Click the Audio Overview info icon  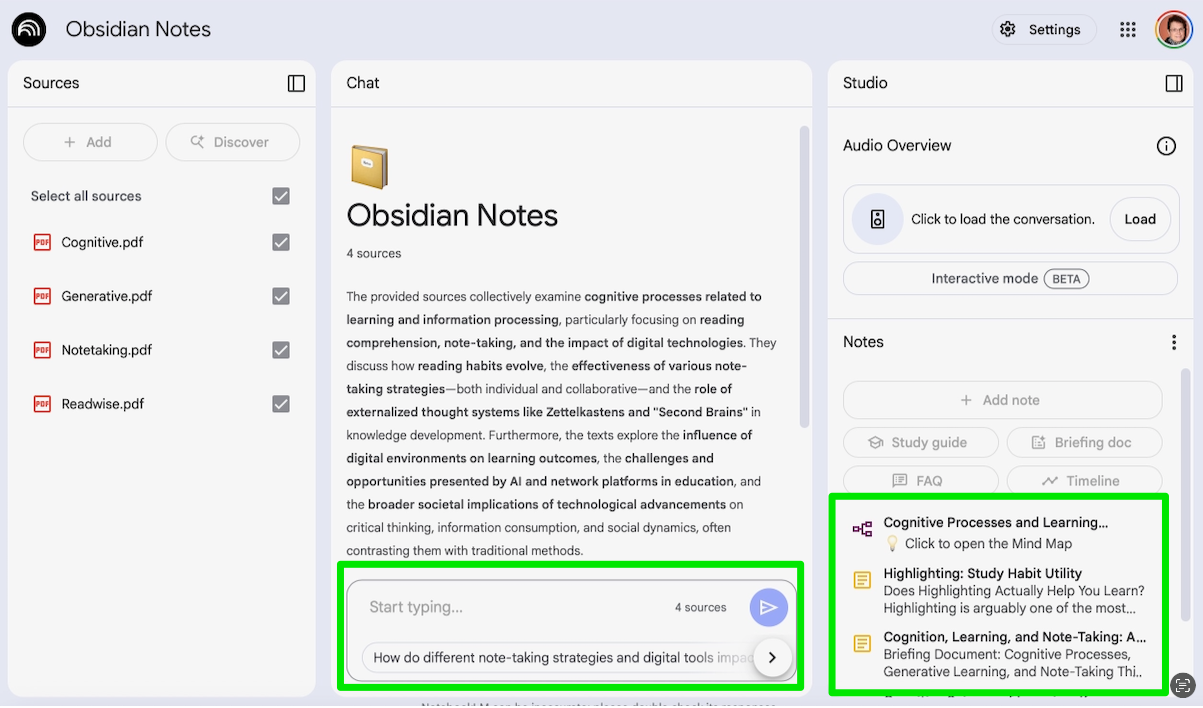coord(1166,146)
